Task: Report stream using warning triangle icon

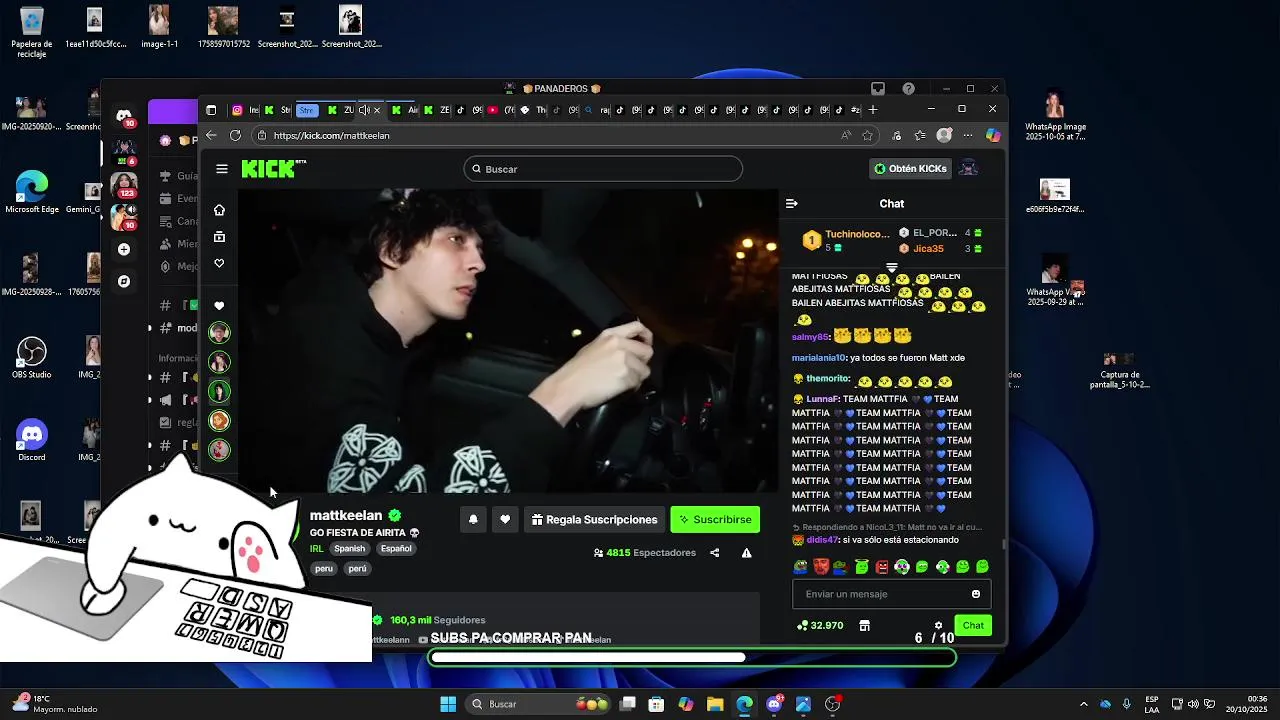Action: (x=746, y=552)
